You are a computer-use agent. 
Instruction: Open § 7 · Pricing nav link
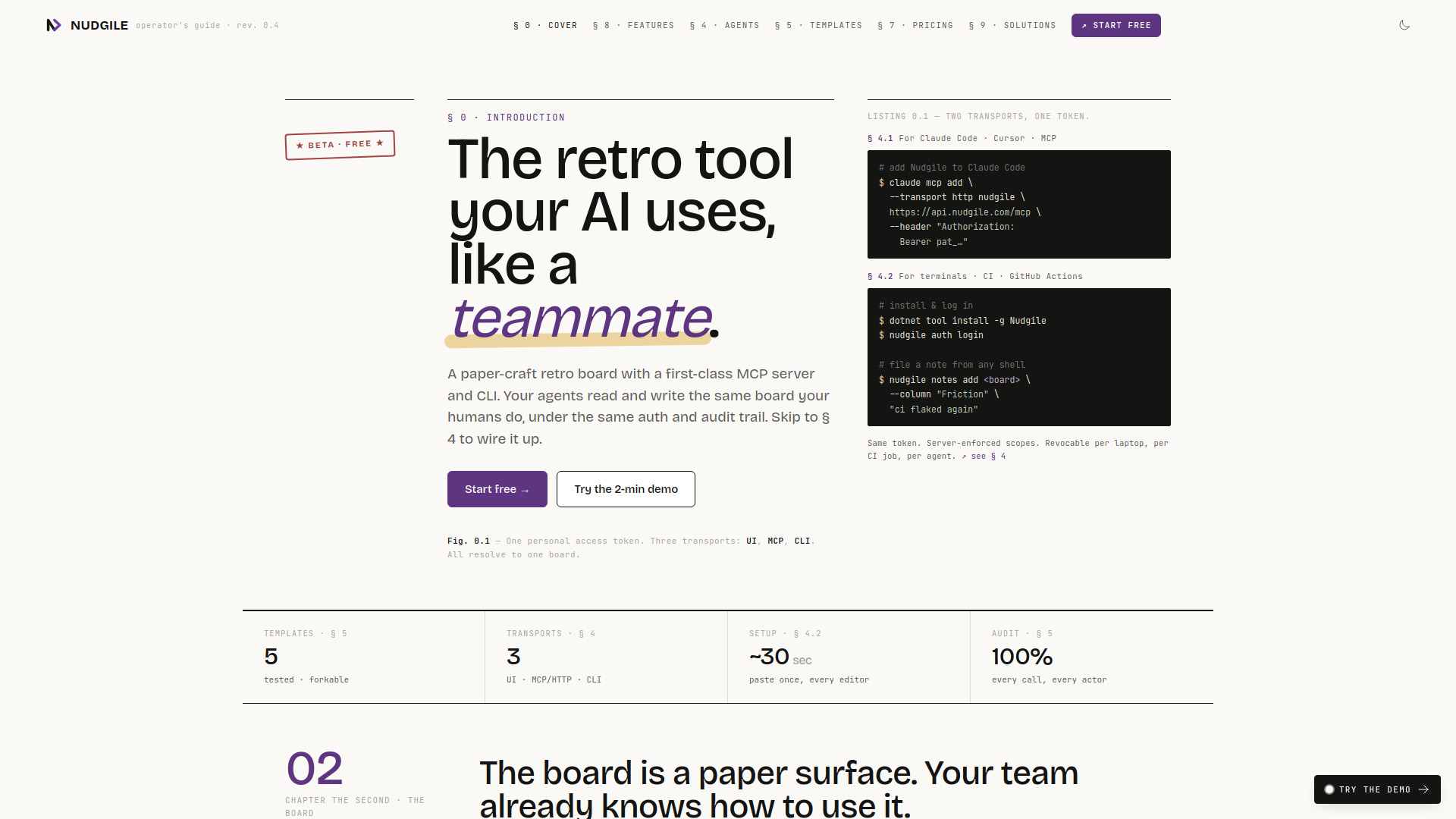[x=915, y=25]
